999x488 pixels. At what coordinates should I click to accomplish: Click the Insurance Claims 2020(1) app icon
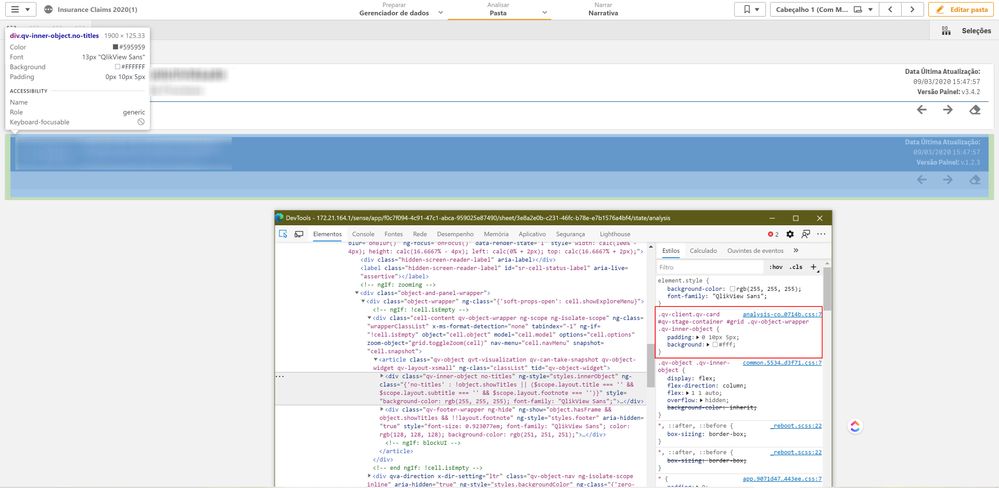point(48,10)
